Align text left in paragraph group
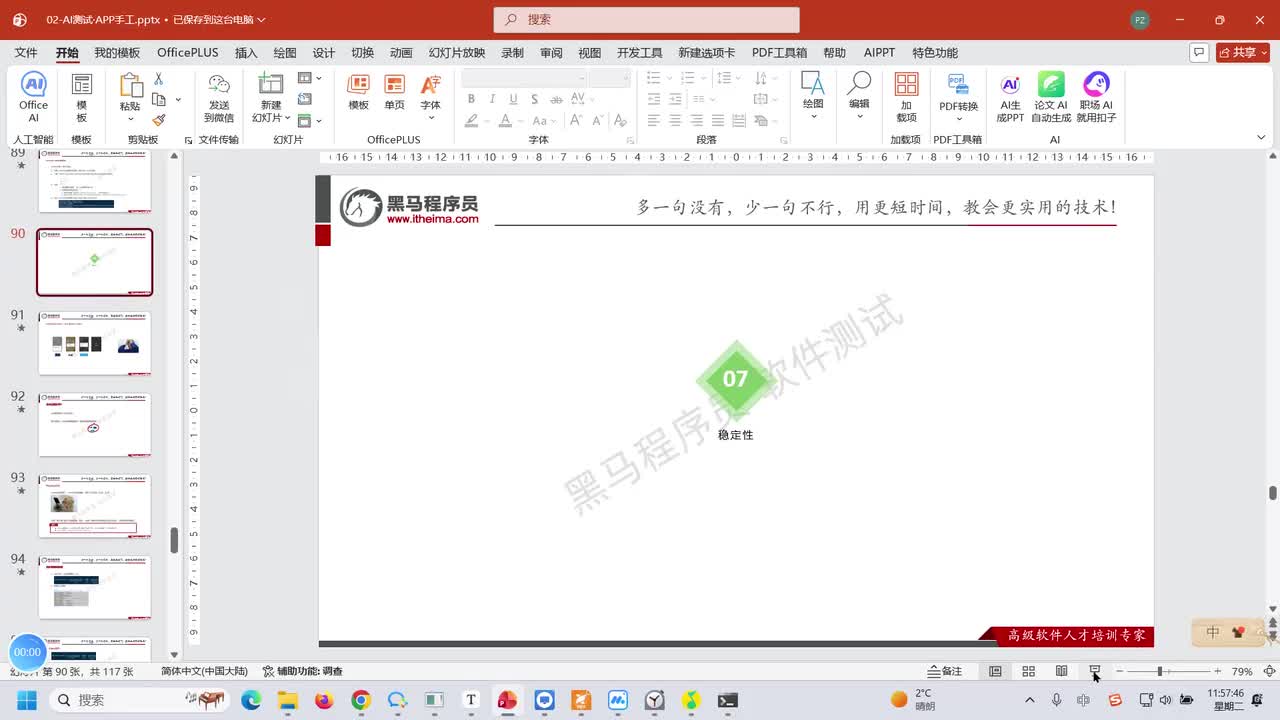Viewport: 1280px width, 720px height. 654,120
